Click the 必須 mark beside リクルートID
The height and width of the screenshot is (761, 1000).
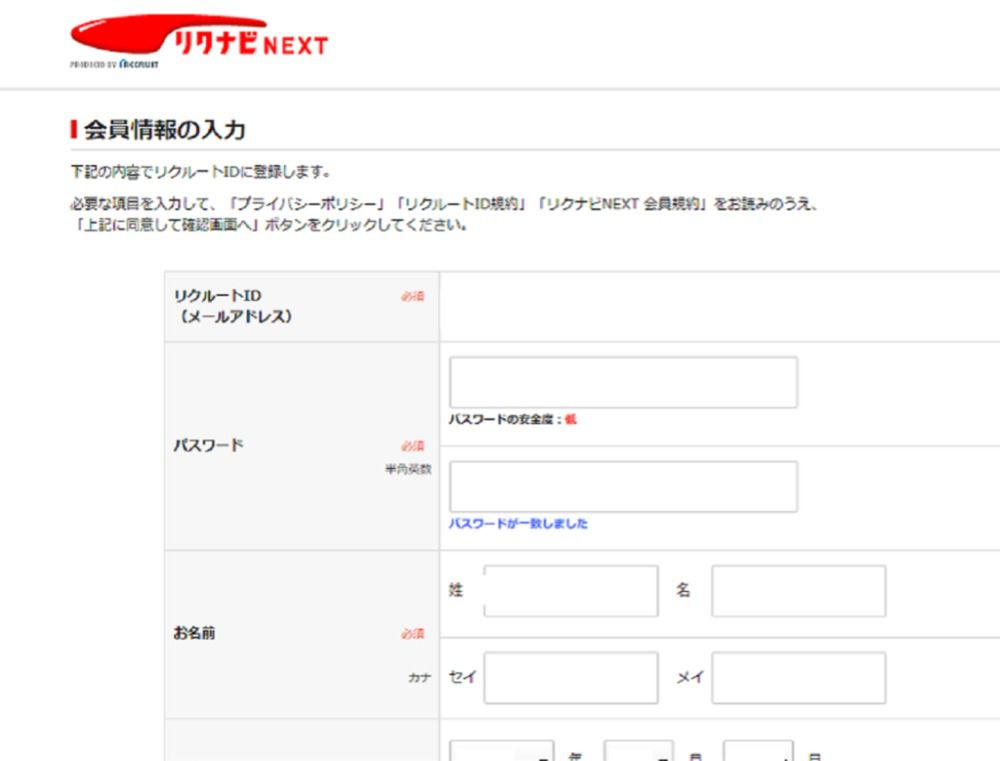click(413, 297)
